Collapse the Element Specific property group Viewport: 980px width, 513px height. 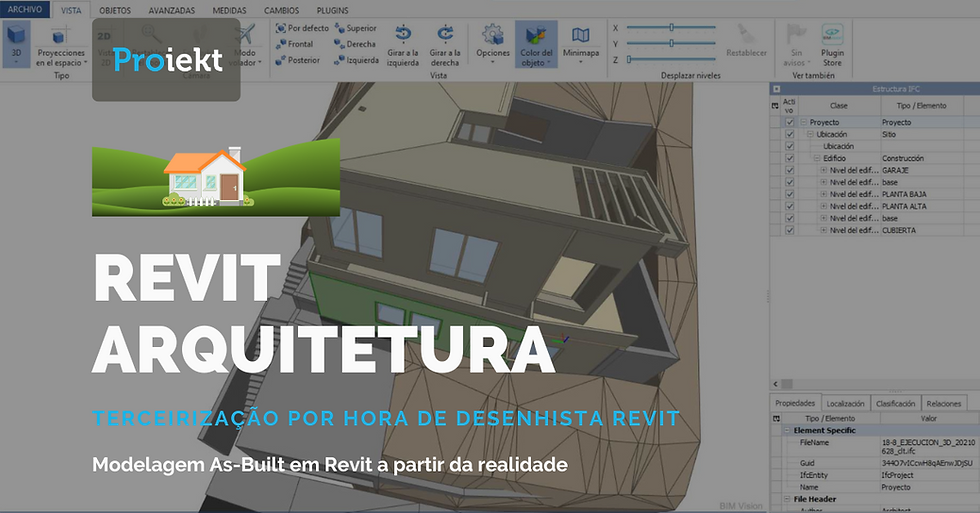788,431
